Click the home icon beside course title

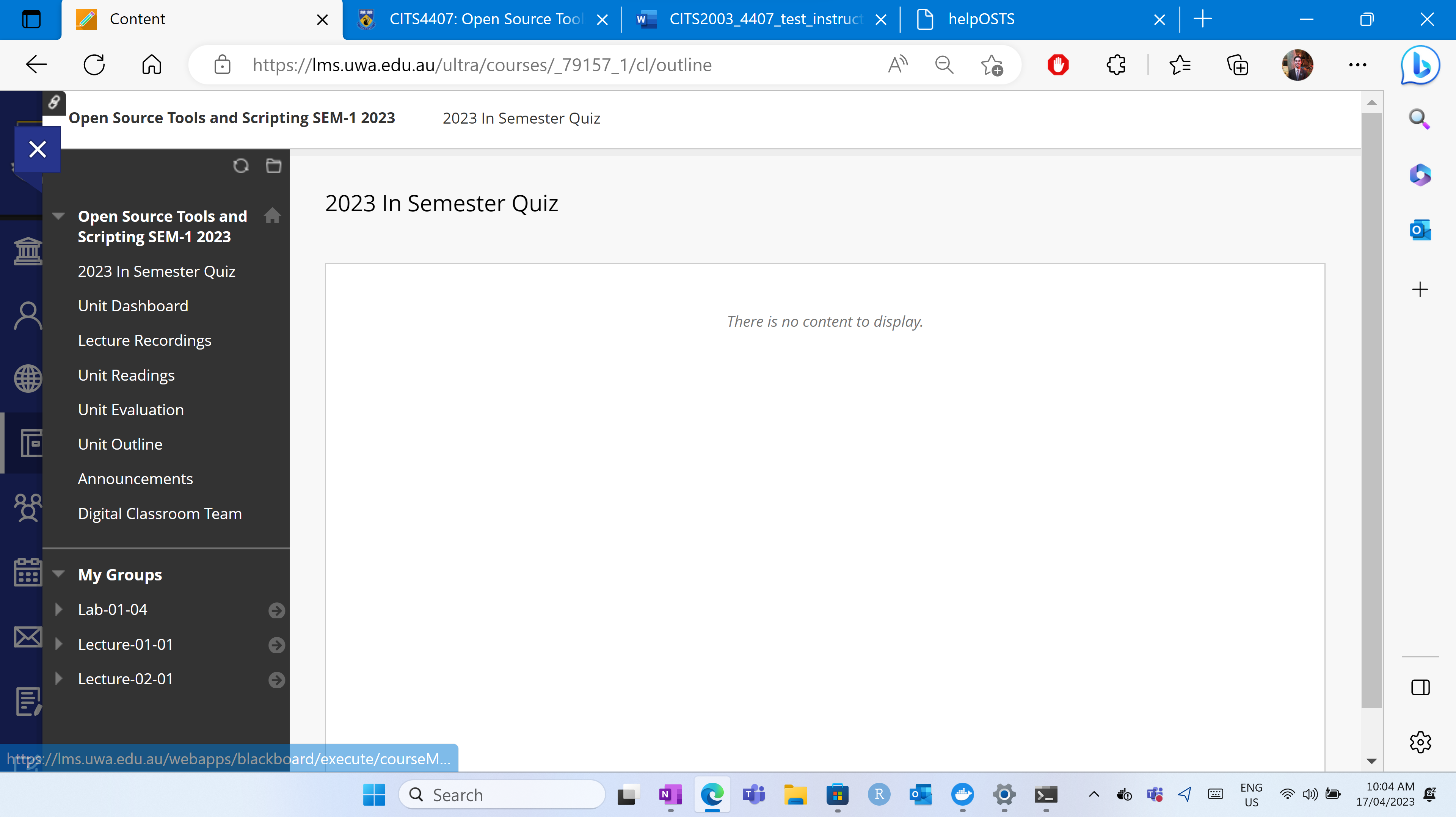[273, 215]
